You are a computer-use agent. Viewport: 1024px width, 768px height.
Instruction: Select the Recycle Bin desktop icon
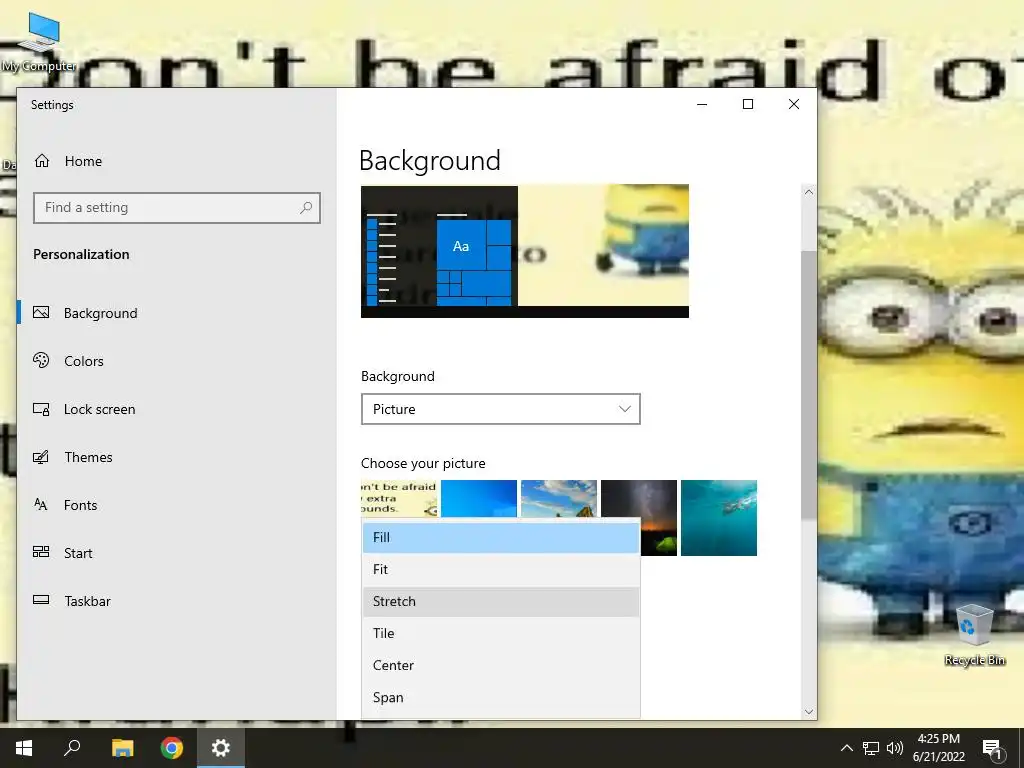tap(975, 635)
